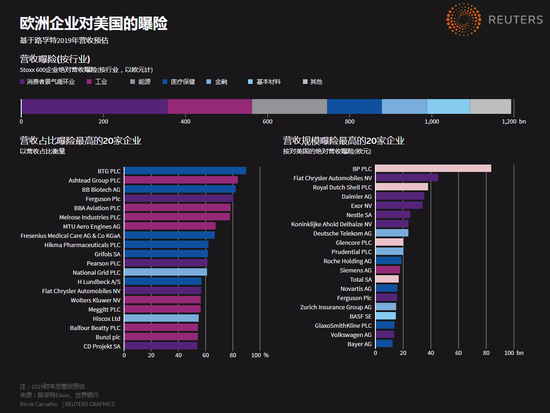Click the Melrose Industries PLC label
Viewport: 550px width, 413px height.
pos(90,217)
